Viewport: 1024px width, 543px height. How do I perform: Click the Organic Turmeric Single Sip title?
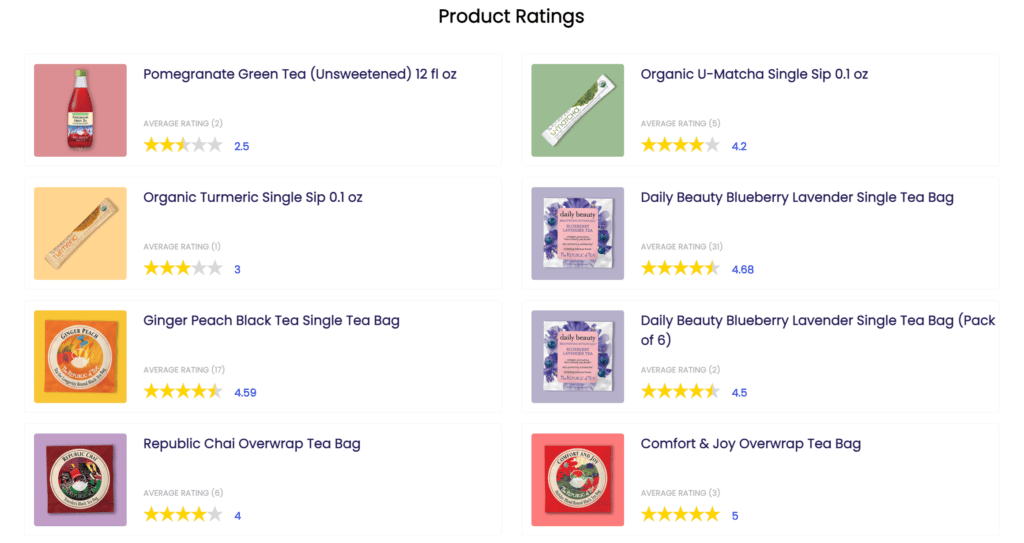[253, 197]
